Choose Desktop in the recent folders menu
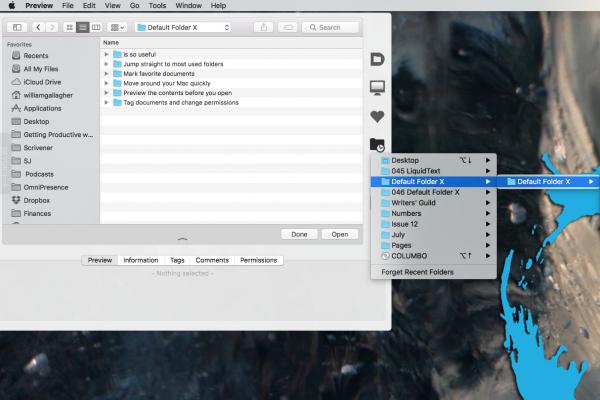 pos(434,160)
